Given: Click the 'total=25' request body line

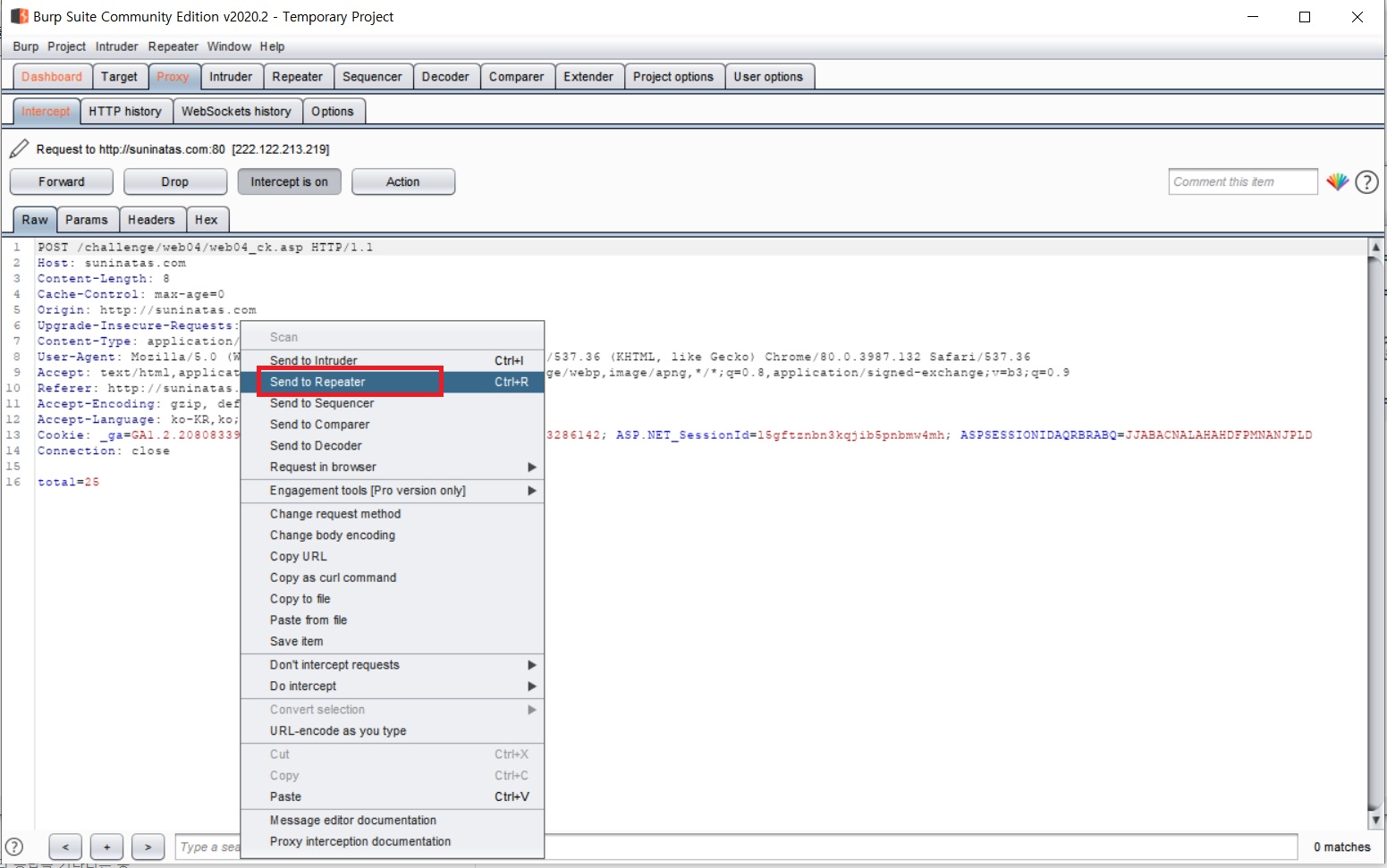Looking at the screenshot, I should 69,482.
